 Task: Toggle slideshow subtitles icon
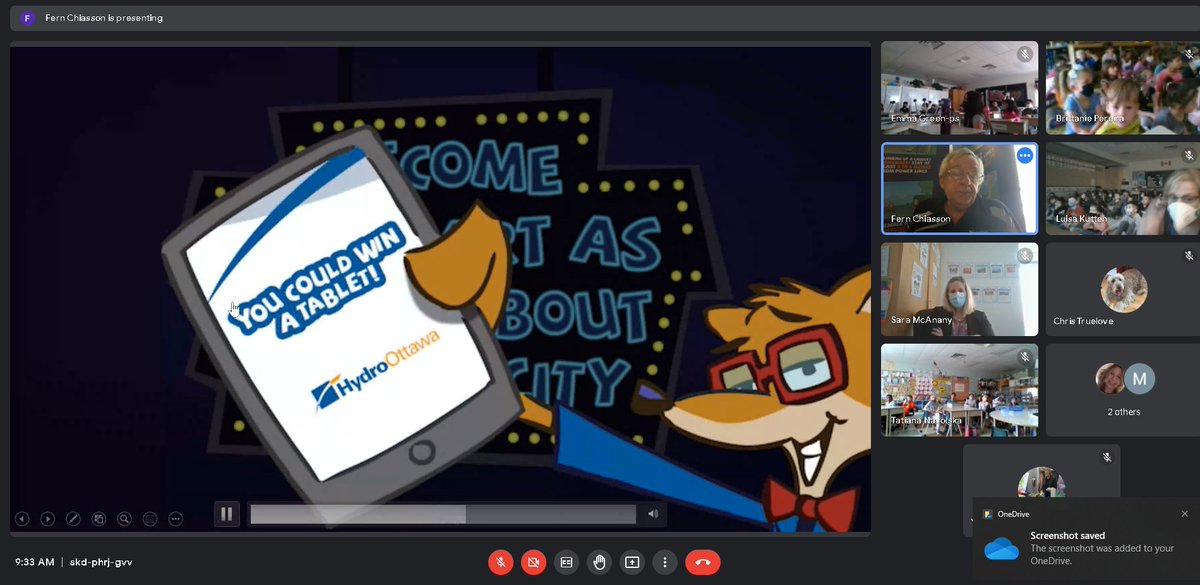(150, 519)
